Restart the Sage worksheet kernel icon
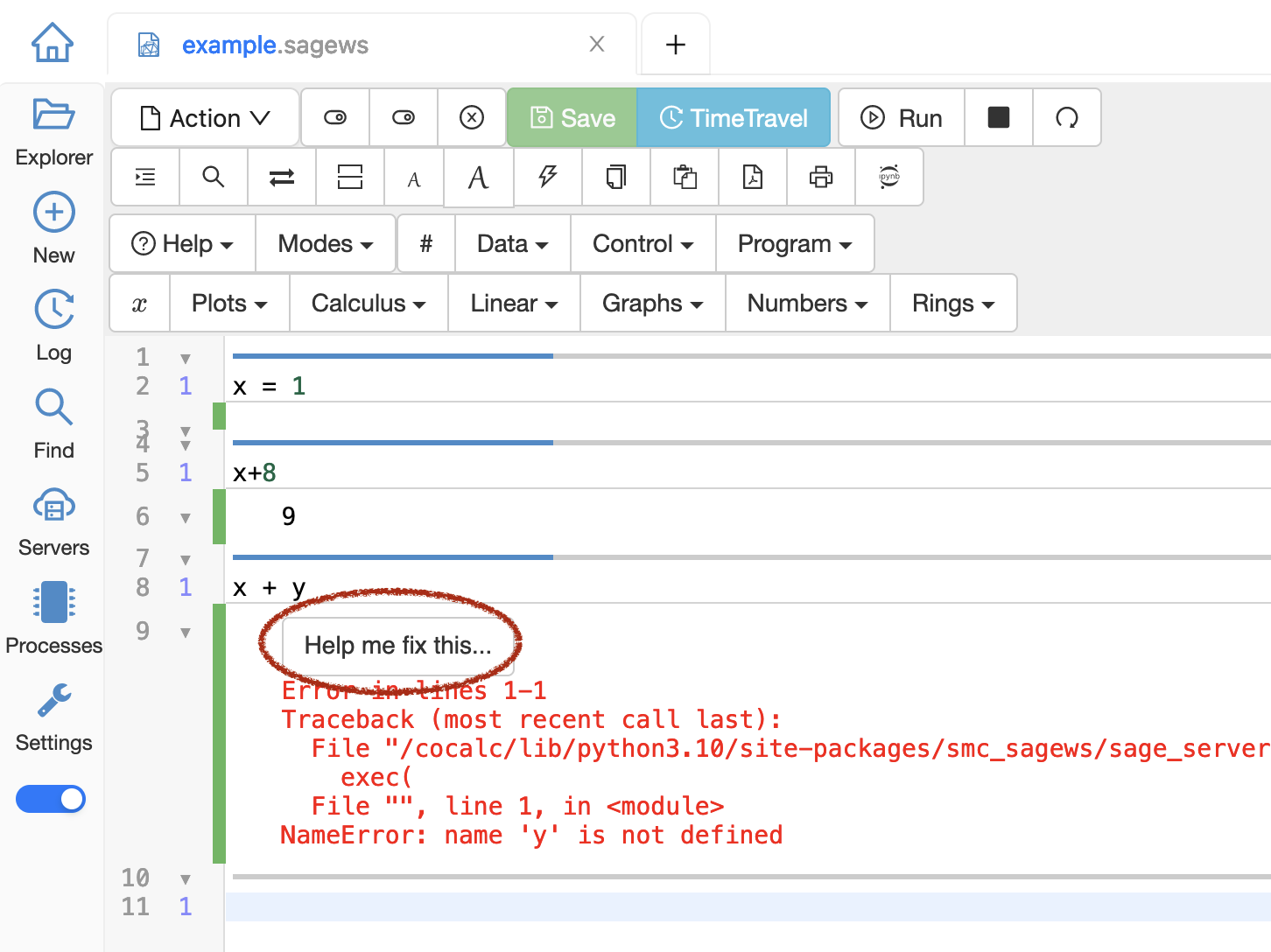The width and height of the screenshot is (1271, 952). (x=1067, y=117)
